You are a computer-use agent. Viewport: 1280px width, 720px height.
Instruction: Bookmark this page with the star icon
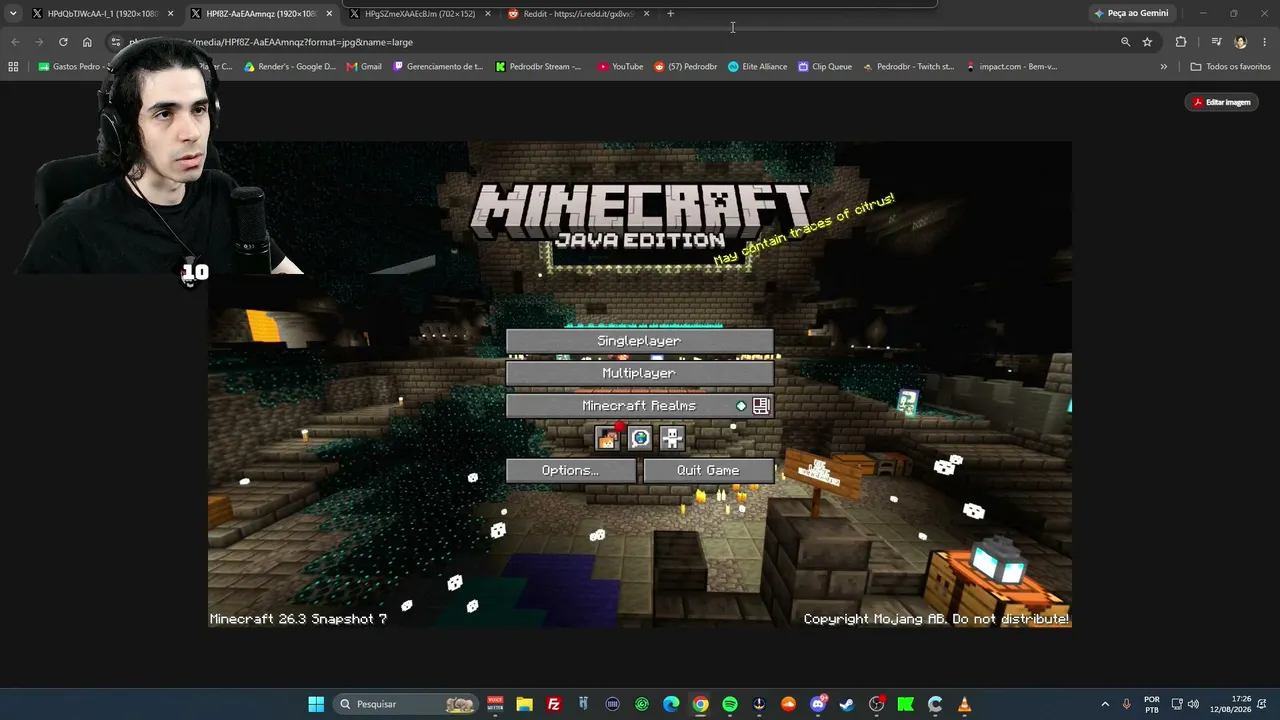(x=1147, y=42)
